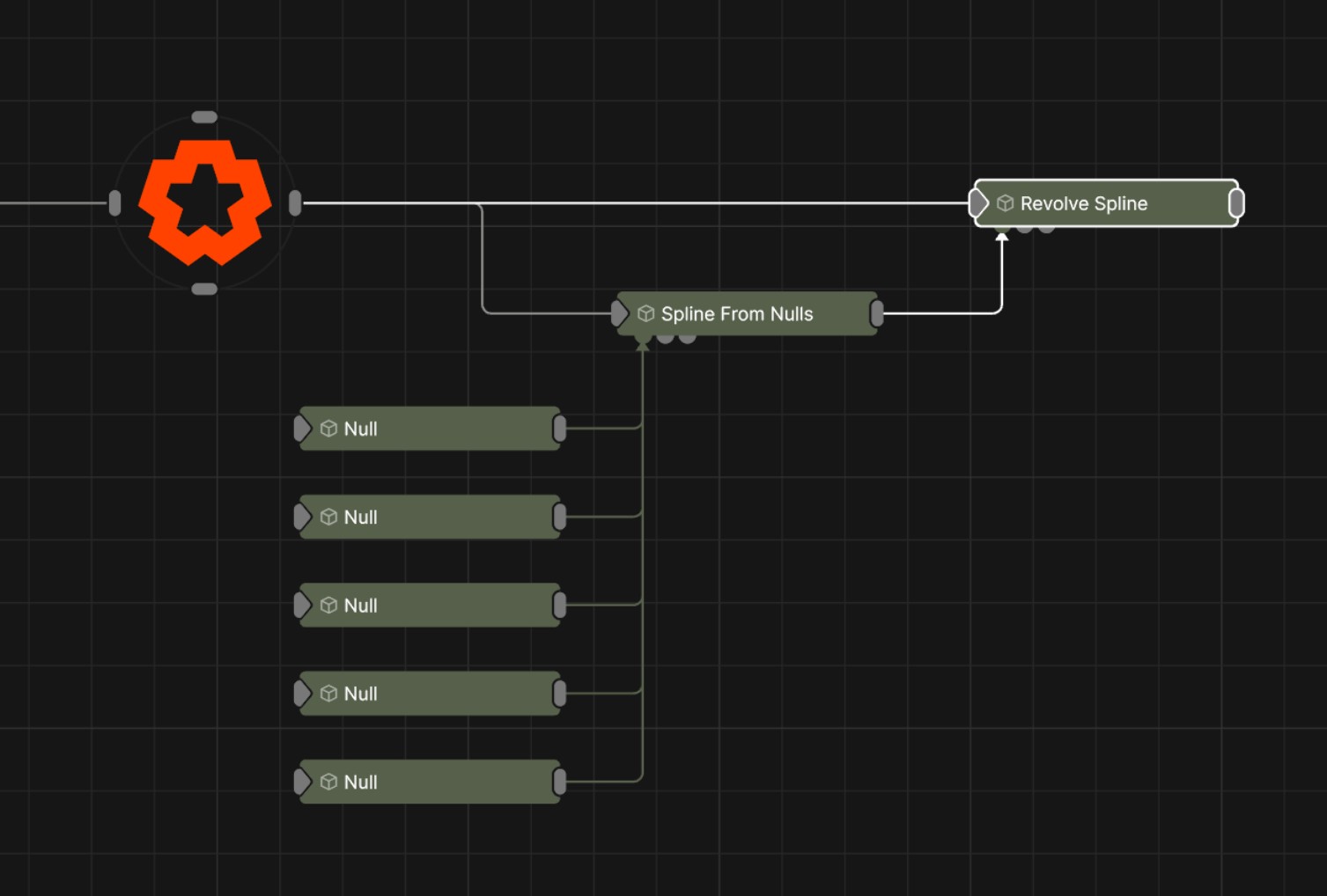Click the root node's bottom connector handle
1327x896 pixels.
(204, 289)
